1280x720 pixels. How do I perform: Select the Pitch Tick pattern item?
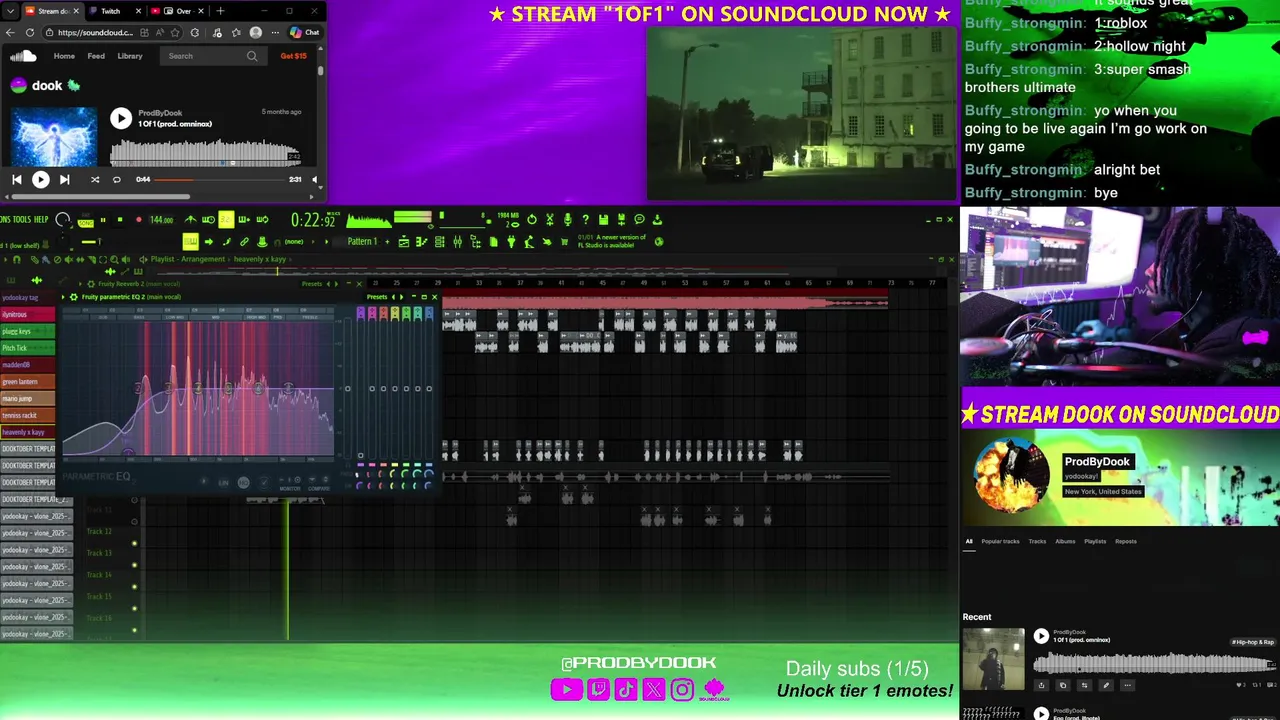(28, 348)
